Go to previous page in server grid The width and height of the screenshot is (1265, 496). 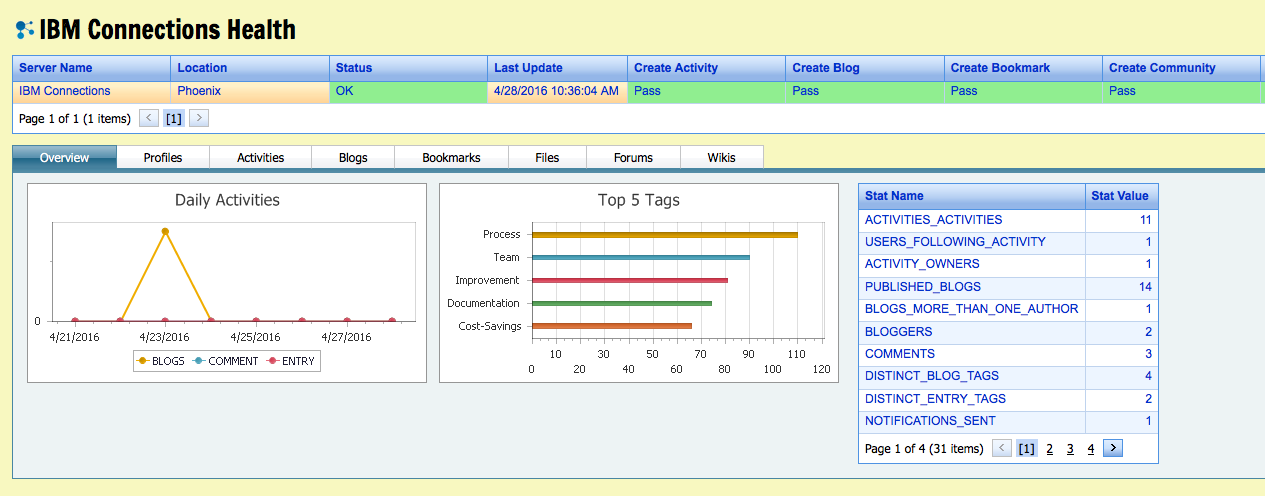coord(148,118)
